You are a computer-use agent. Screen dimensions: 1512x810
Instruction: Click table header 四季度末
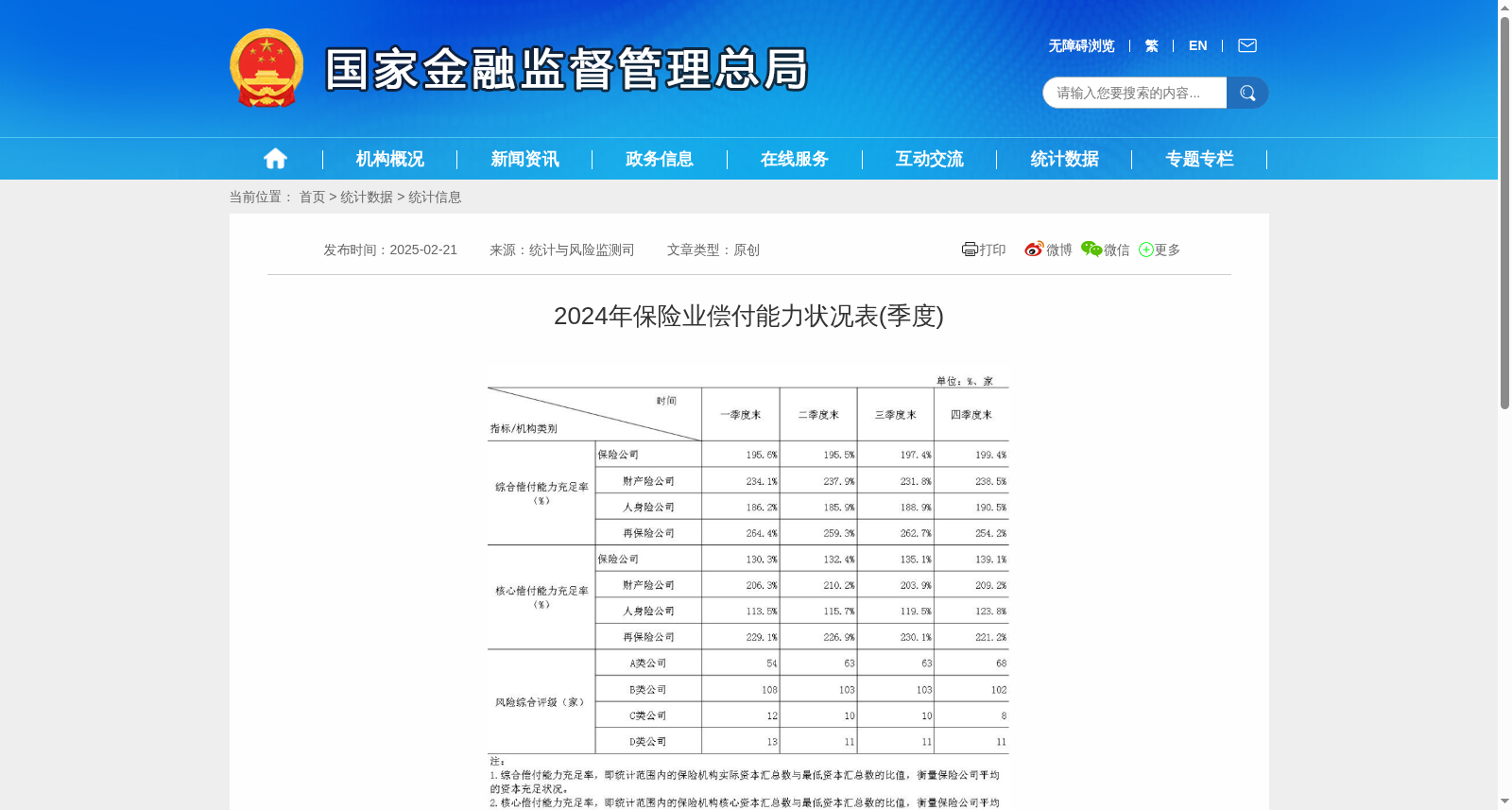pyautogui.click(x=971, y=415)
